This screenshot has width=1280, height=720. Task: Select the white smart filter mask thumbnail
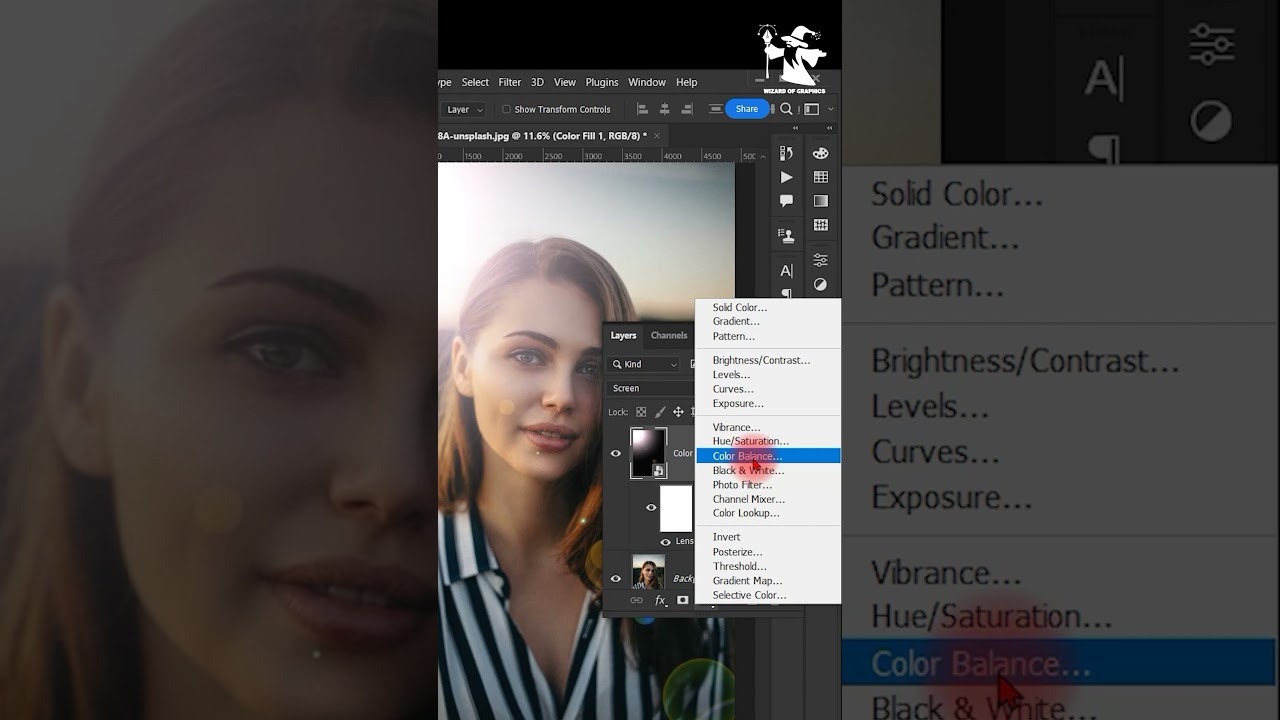pos(676,509)
